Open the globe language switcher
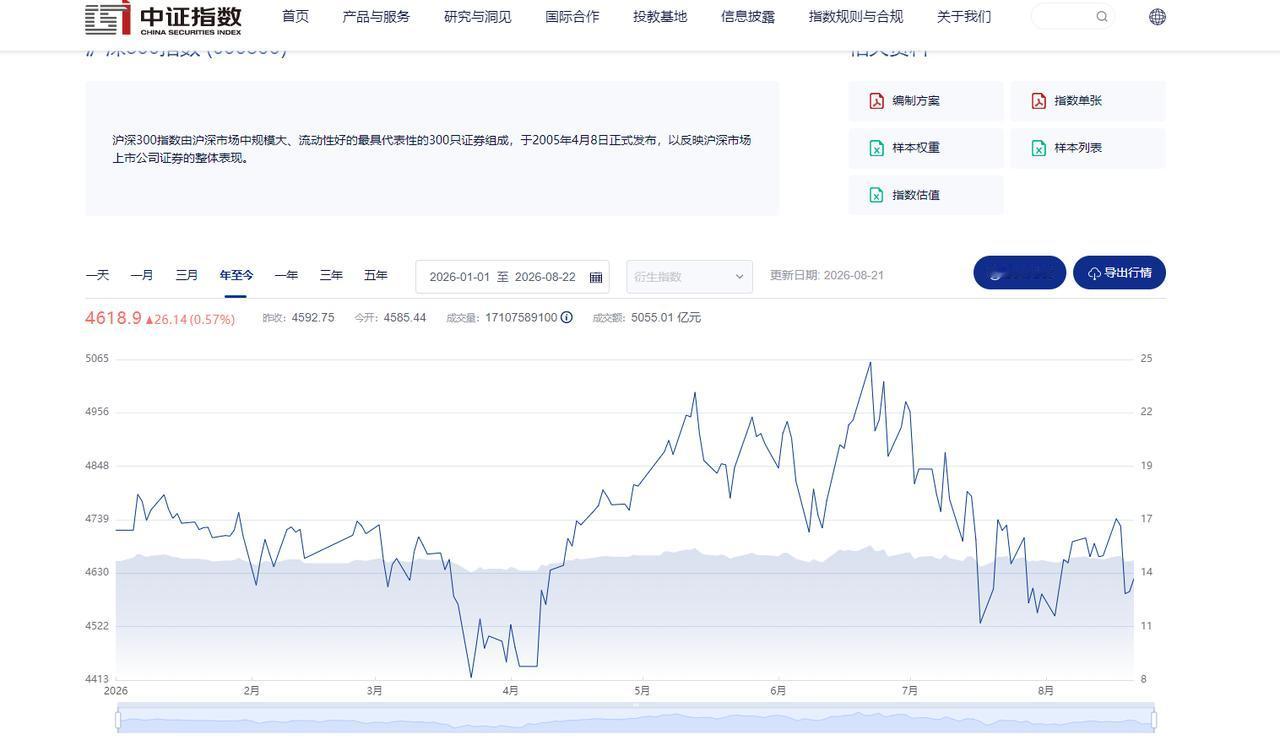The height and width of the screenshot is (756, 1280). (1157, 16)
